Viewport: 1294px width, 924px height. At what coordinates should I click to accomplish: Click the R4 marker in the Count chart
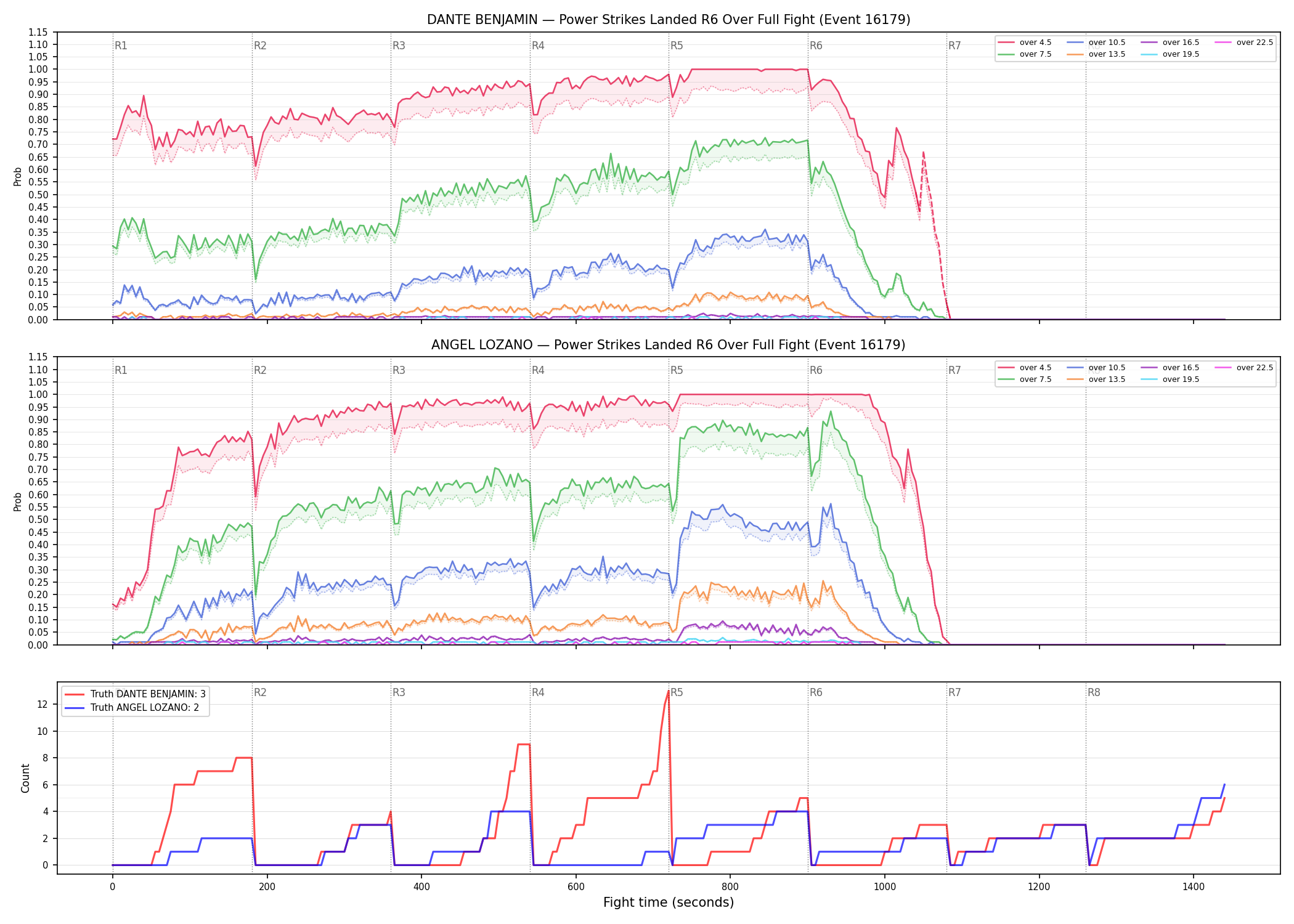(x=538, y=692)
